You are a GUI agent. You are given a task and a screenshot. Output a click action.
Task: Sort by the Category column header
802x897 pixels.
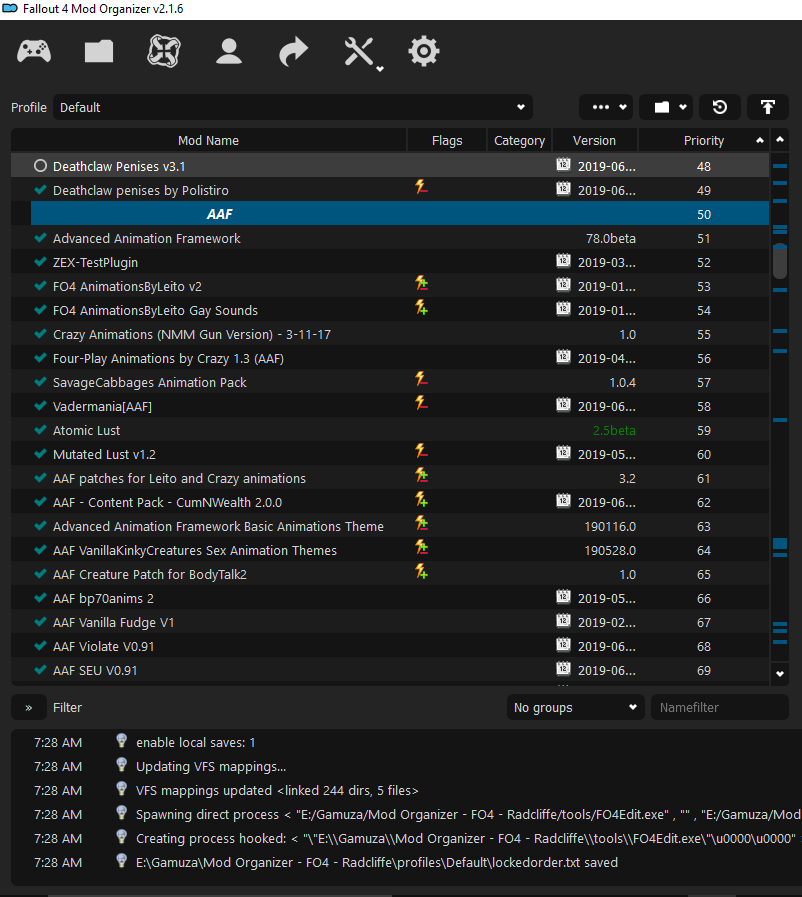coord(519,141)
